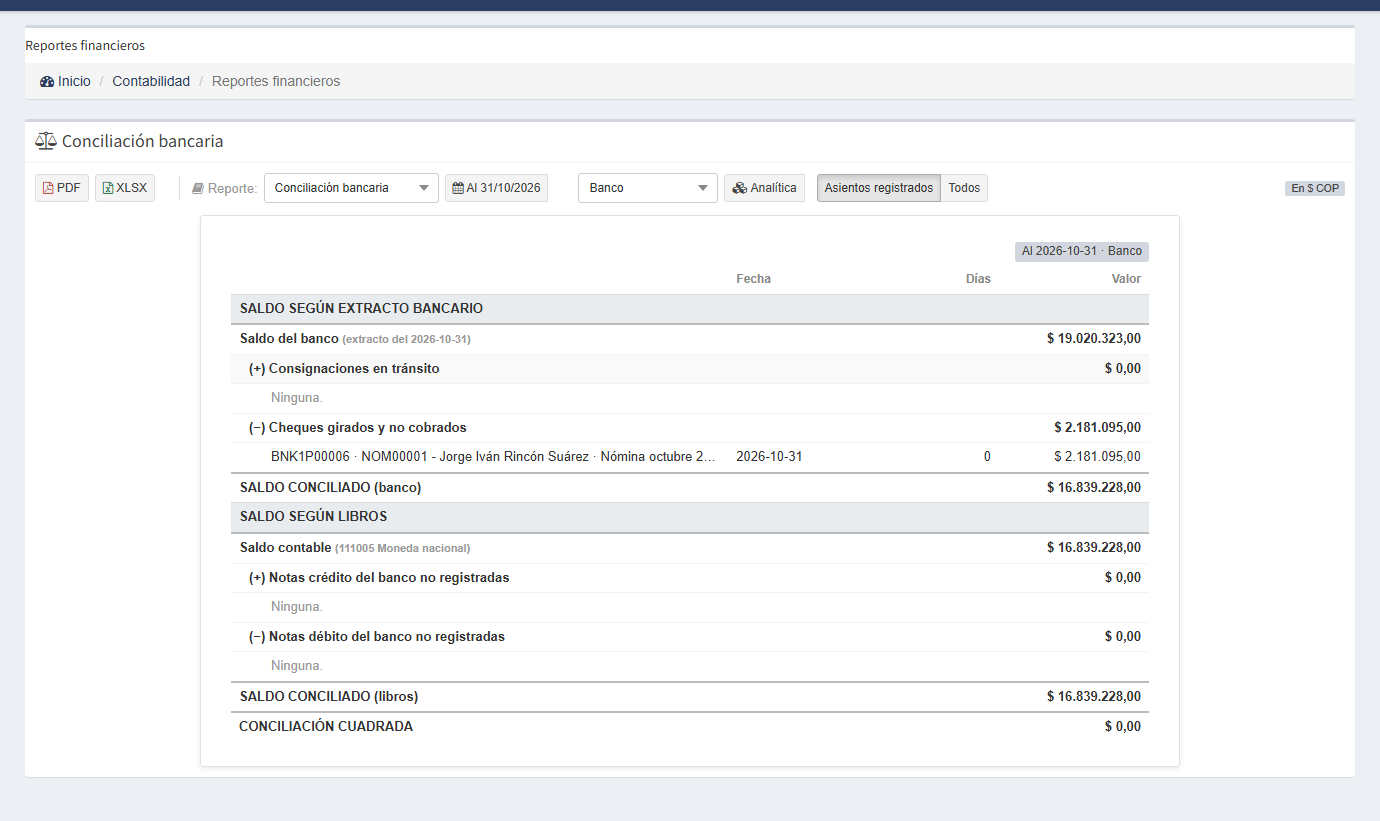Select the Consignaciones en tránsito row

(x=690, y=369)
